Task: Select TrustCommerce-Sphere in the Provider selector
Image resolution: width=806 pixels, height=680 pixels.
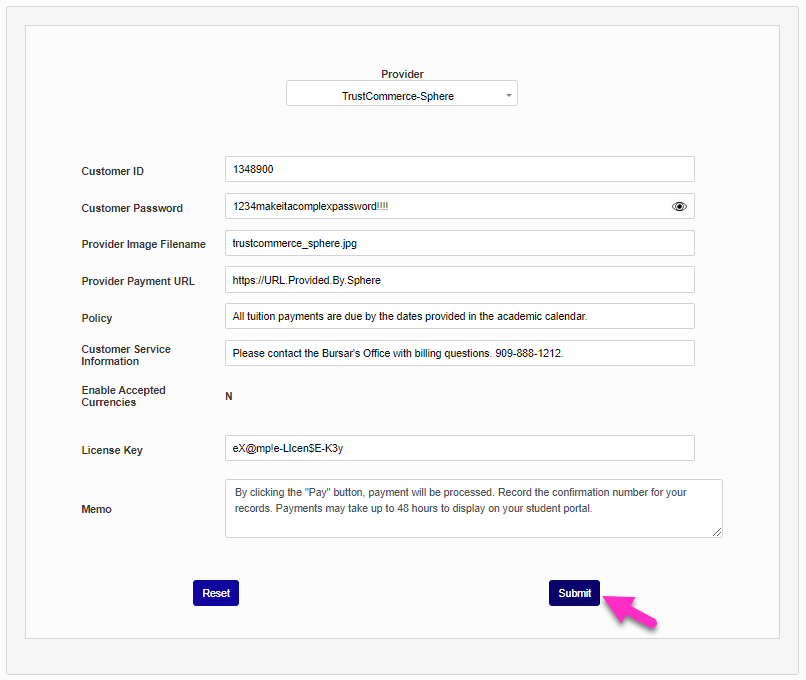Action: (402, 92)
